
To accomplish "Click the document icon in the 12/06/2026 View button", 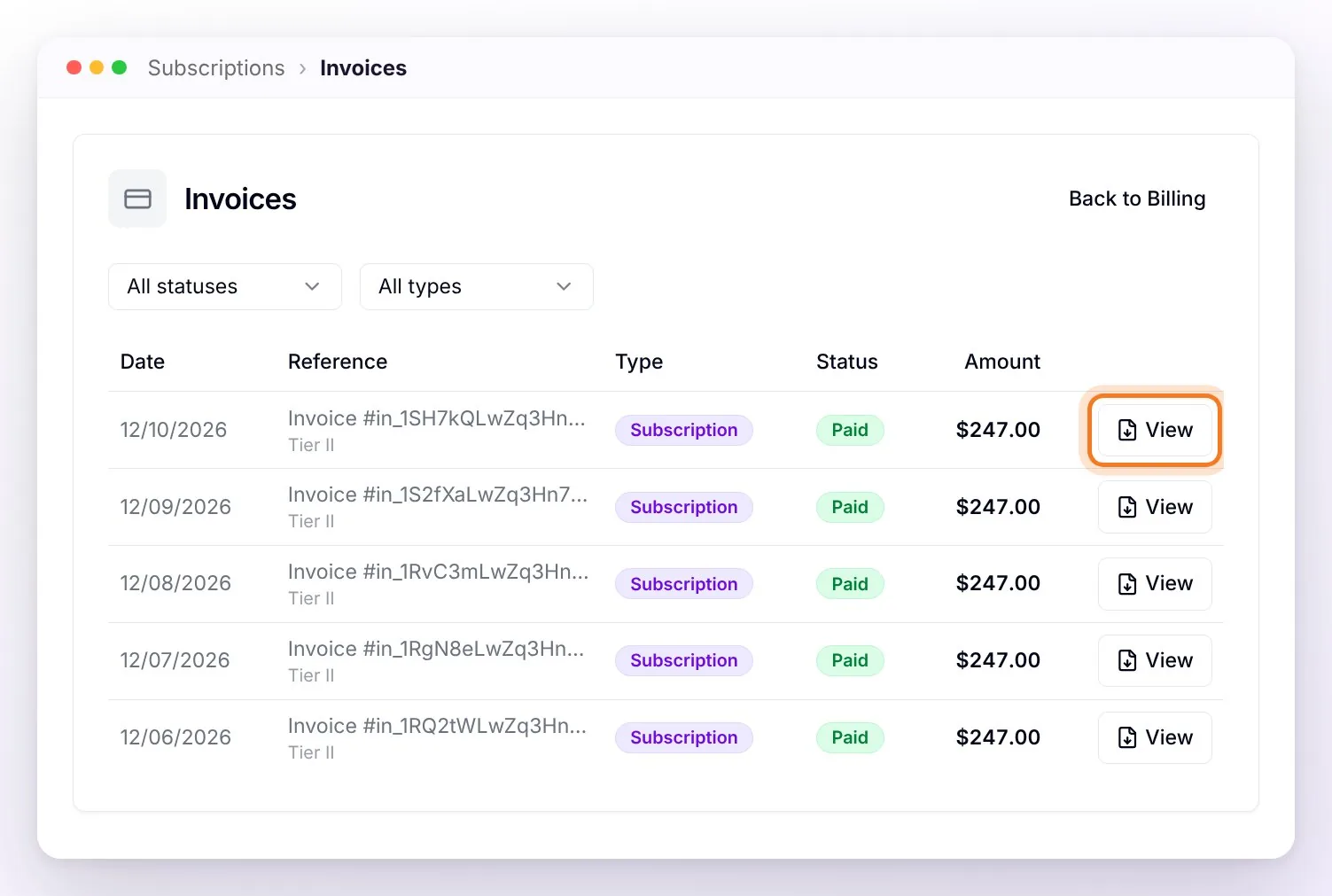I will (1127, 737).
